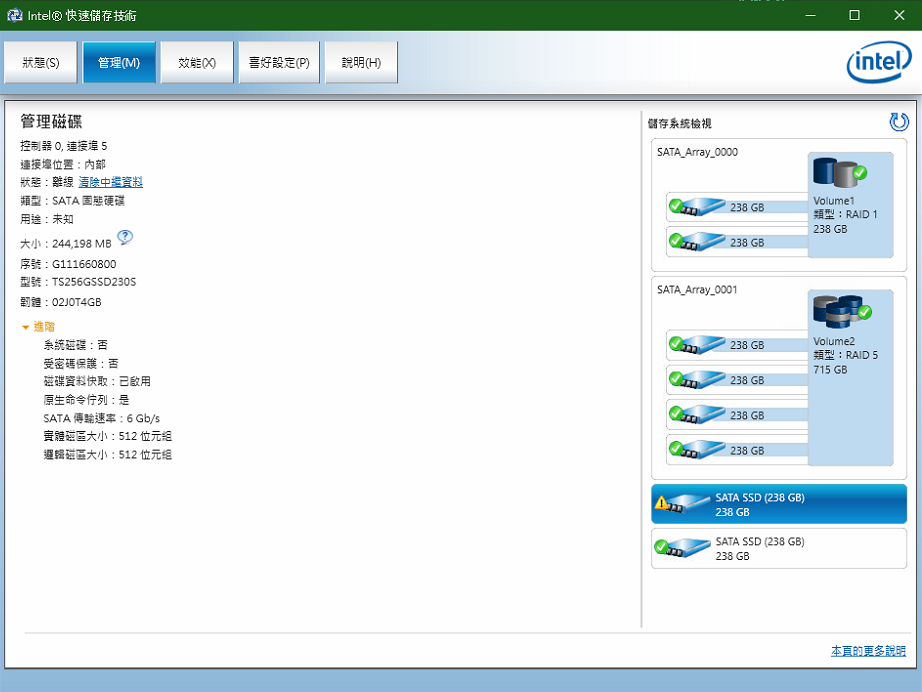The width and height of the screenshot is (922, 692).
Task: Select first 238 GB disk in SATA_Array_0000
Action: coord(737,207)
